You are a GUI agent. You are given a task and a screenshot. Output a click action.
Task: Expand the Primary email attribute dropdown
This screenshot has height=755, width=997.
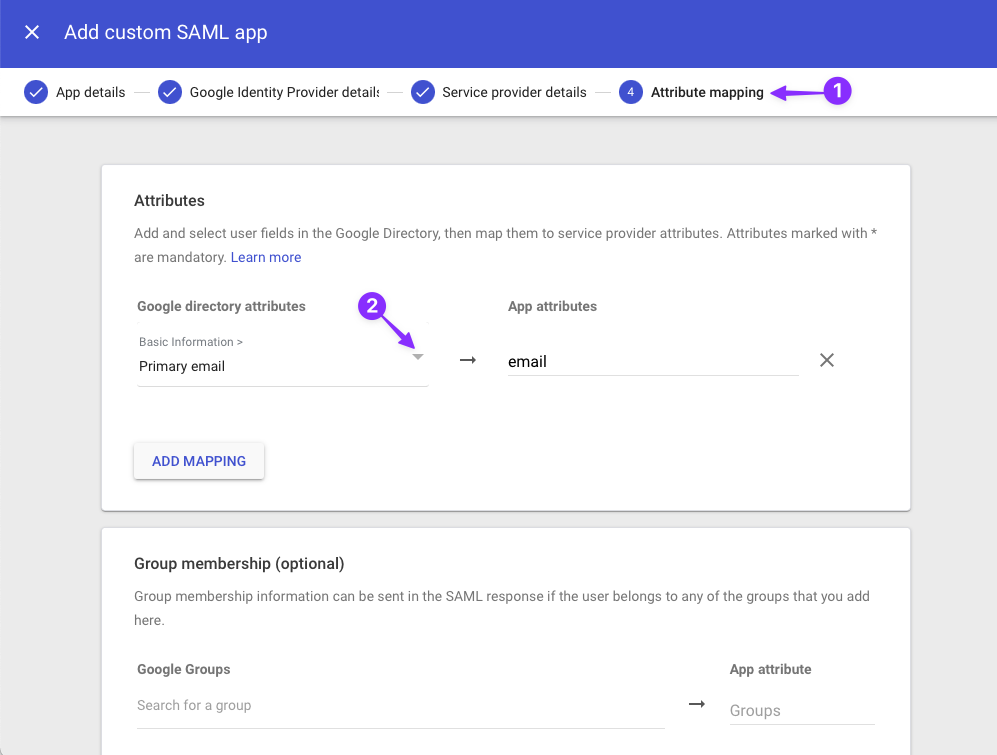(417, 356)
